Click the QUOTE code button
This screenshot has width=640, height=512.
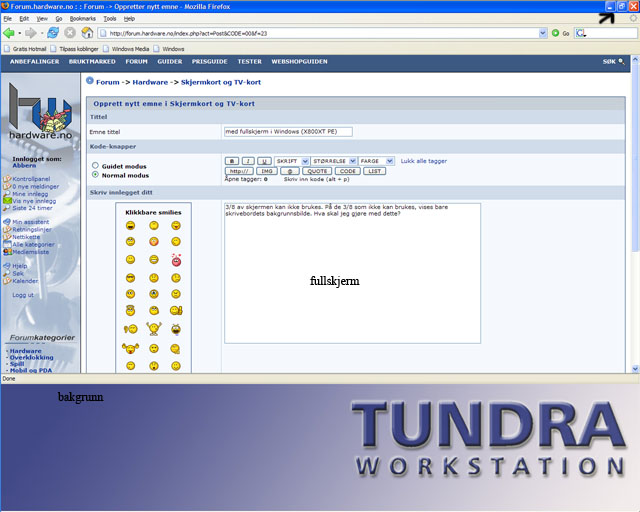[x=317, y=171]
